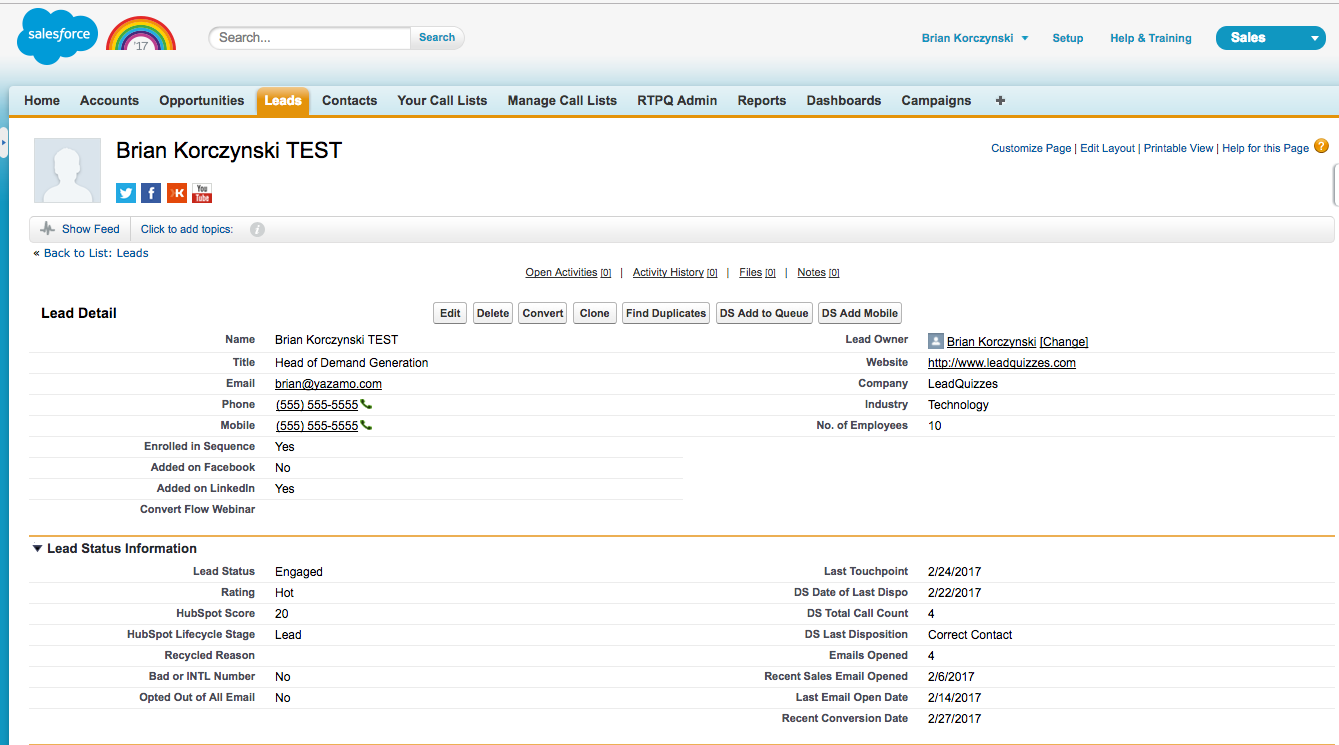
Task: Open the Manage Call Lists tab
Action: (x=562, y=101)
